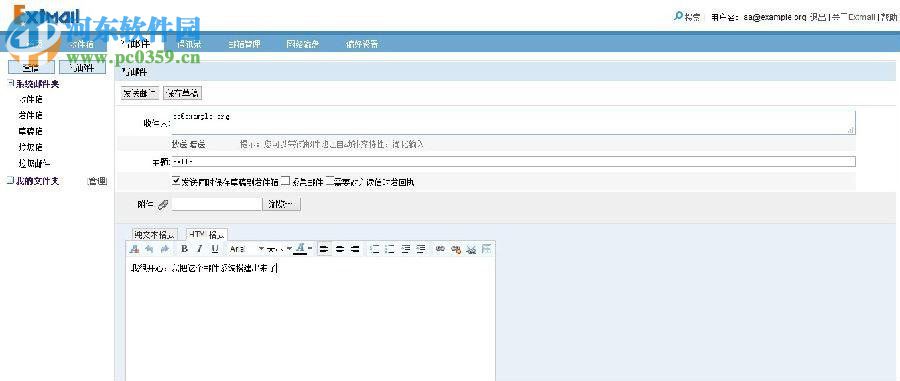The height and width of the screenshot is (381, 900).
Task: Click the 发送邮件 send button
Action: [139, 93]
